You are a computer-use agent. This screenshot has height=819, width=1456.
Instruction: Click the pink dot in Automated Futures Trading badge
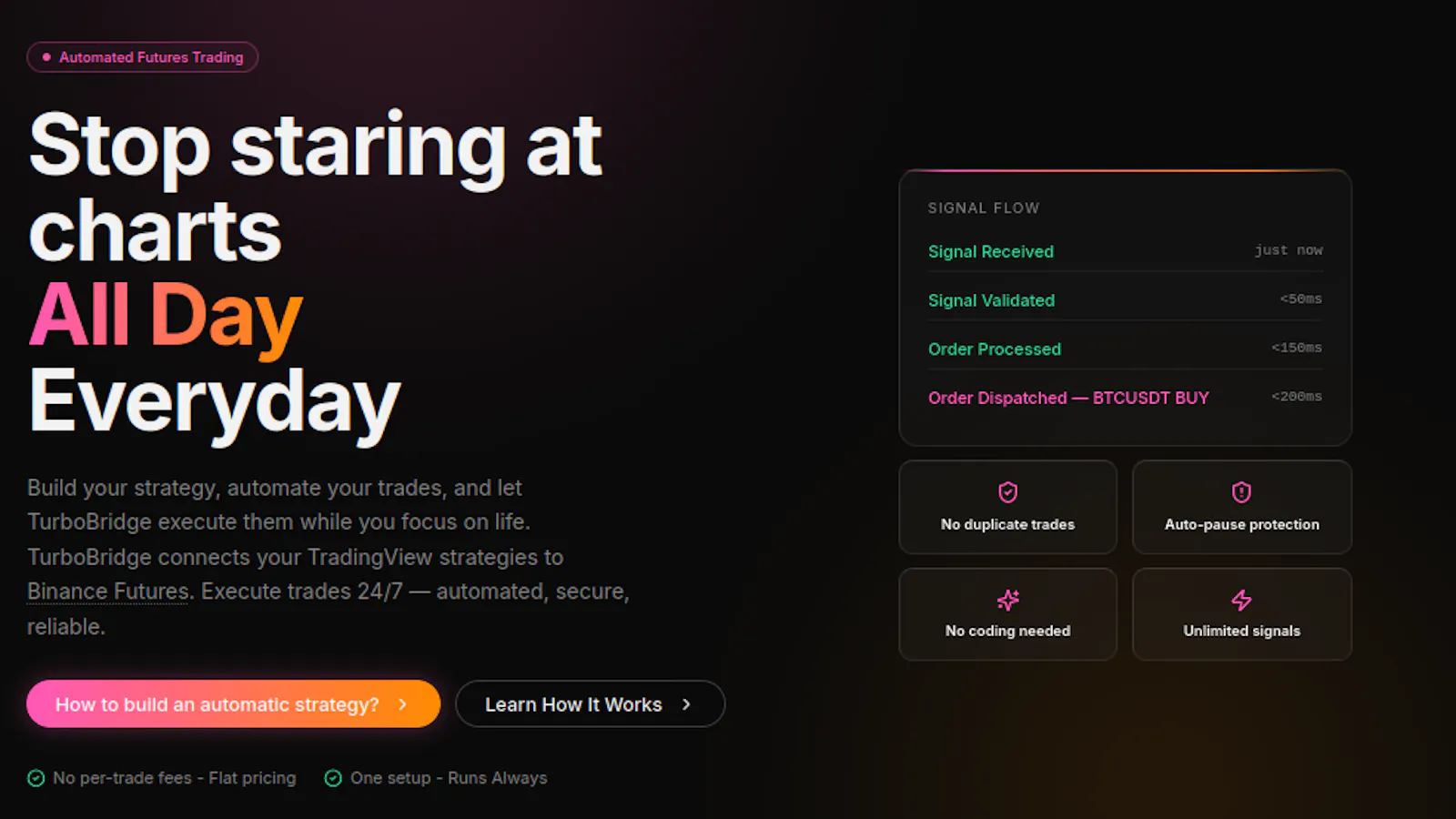tap(46, 57)
